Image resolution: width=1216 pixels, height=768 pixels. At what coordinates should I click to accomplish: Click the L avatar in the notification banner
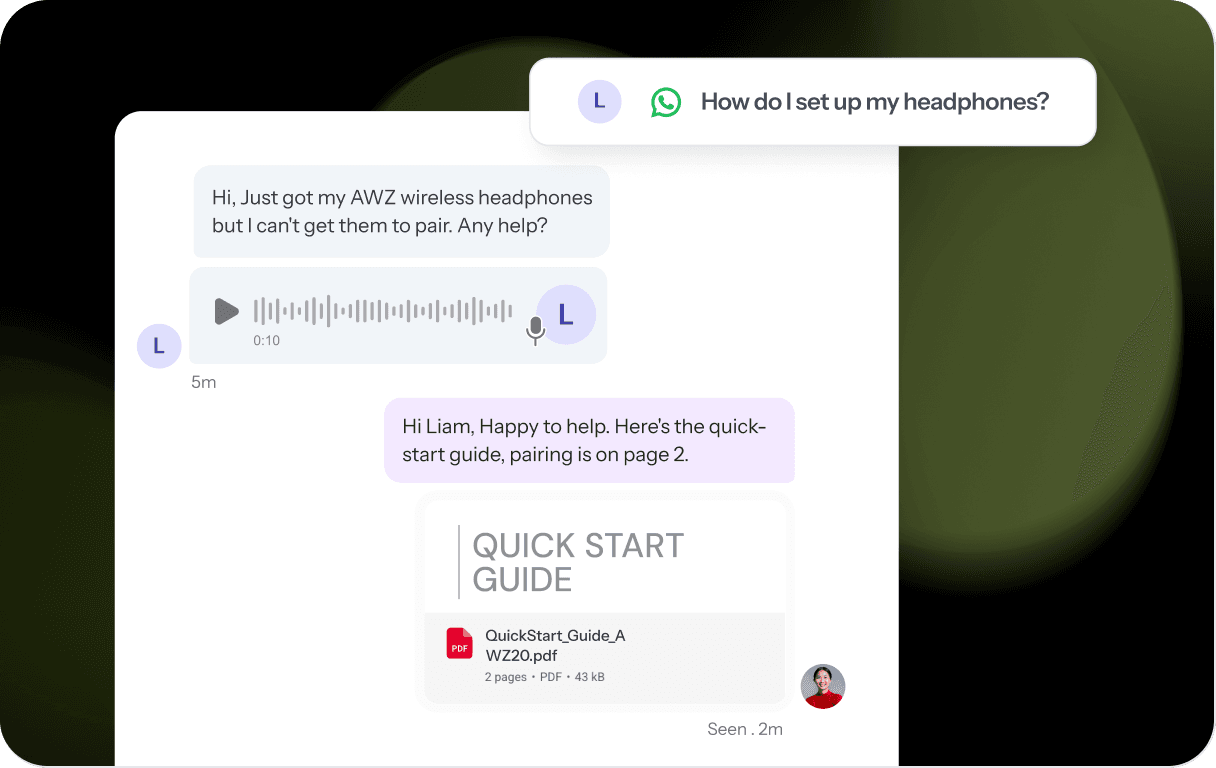[x=600, y=101]
